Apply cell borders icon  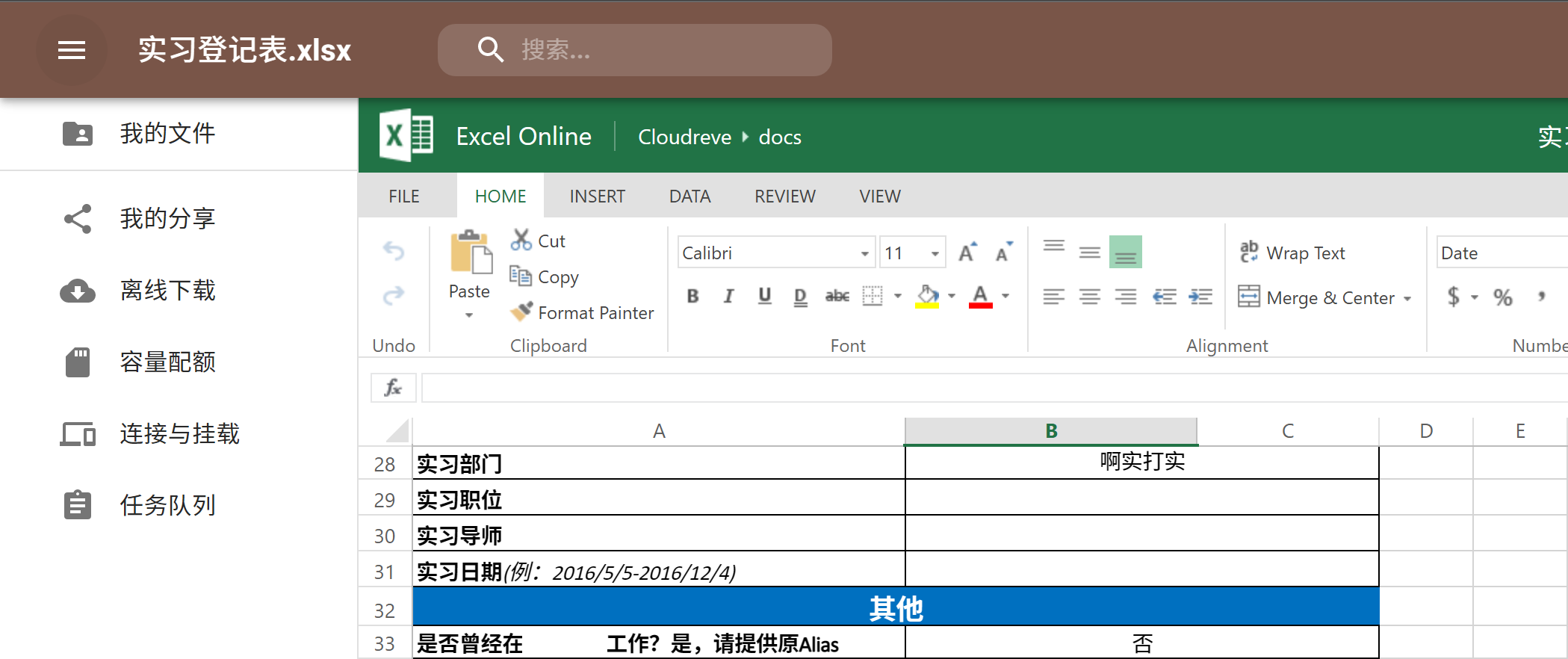[872, 296]
